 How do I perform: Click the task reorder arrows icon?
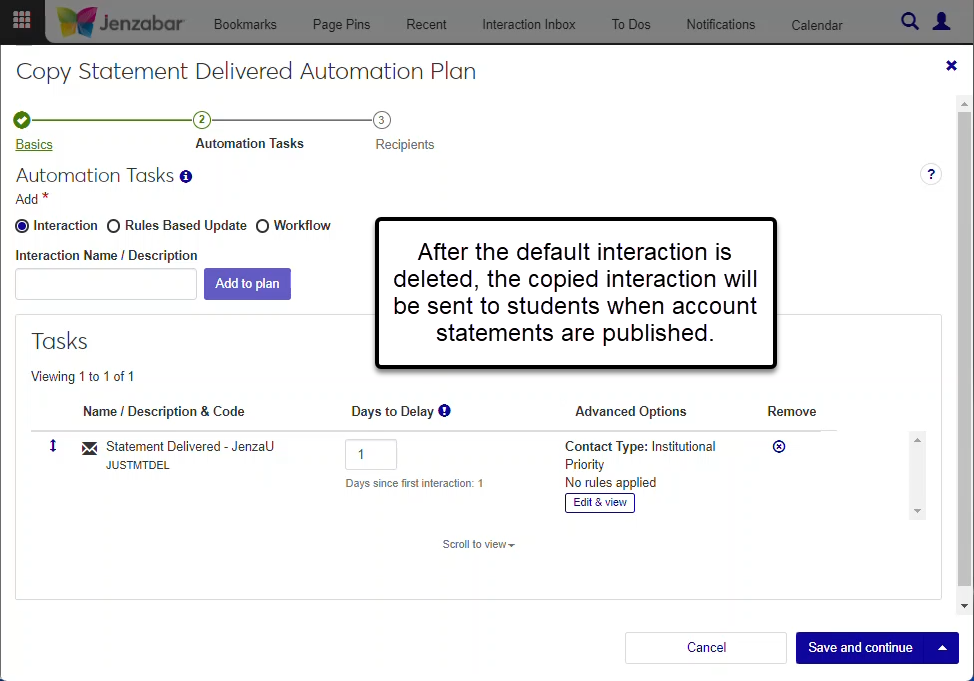click(x=53, y=446)
